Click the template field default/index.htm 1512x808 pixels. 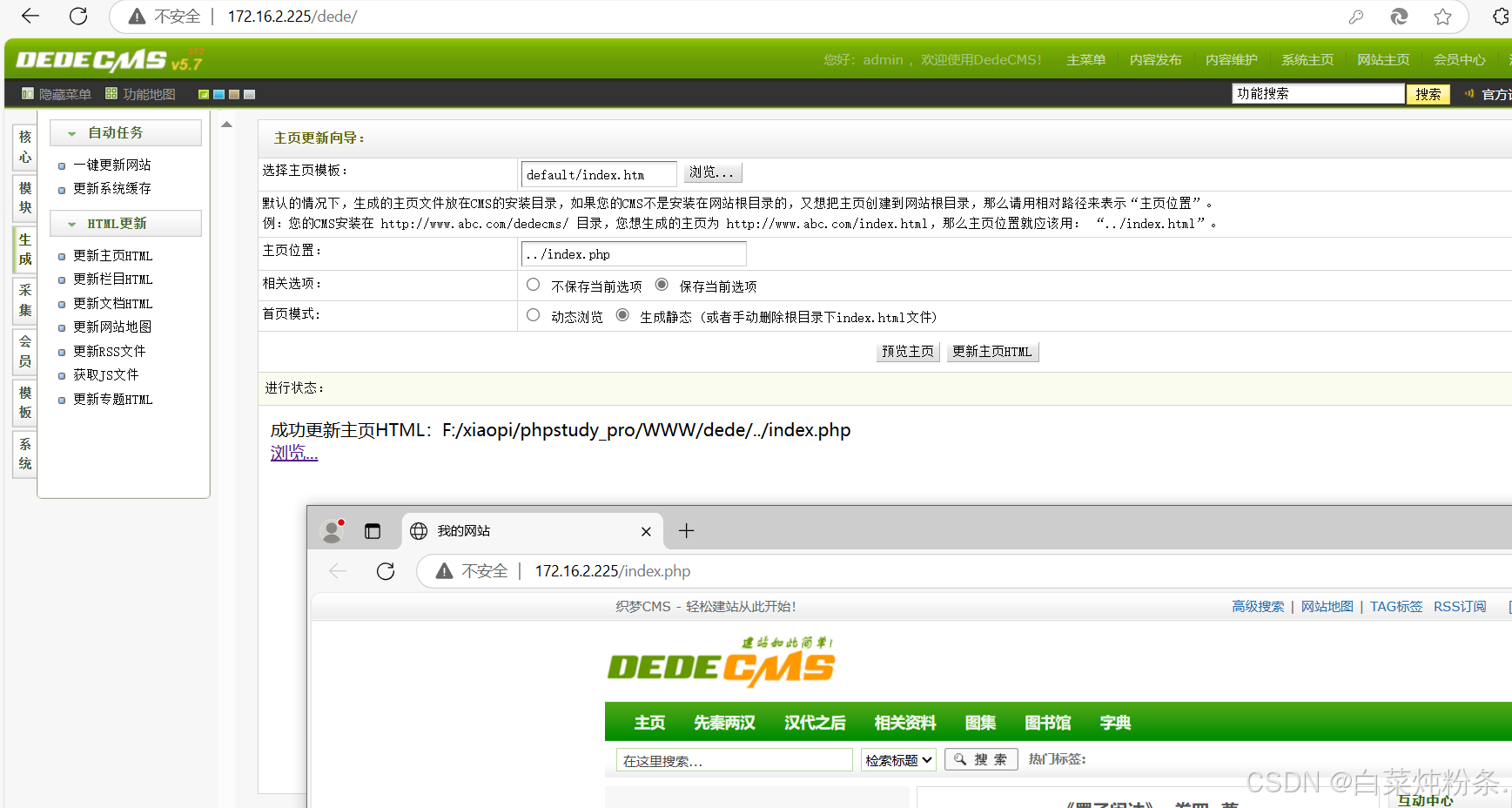(599, 174)
